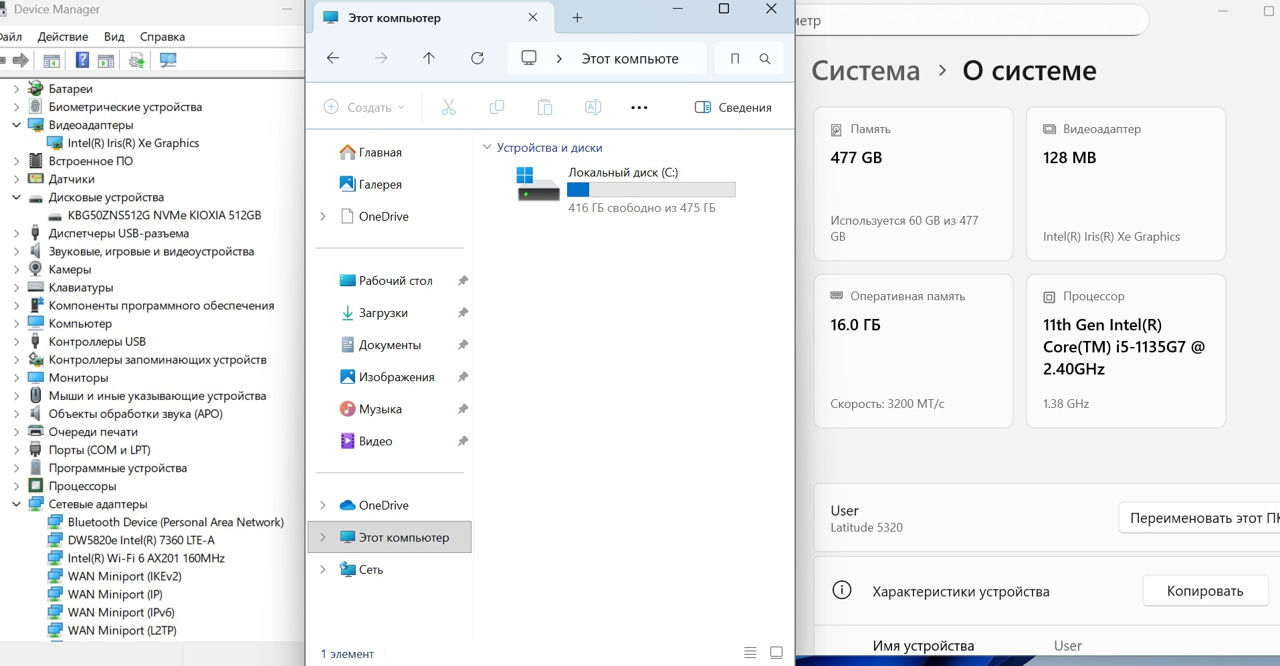Select Intel(R) Wi-Fi 6 AX201 160MHz adapter
Image resolution: width=1280 pixels, height=666 pixels.
146,558
